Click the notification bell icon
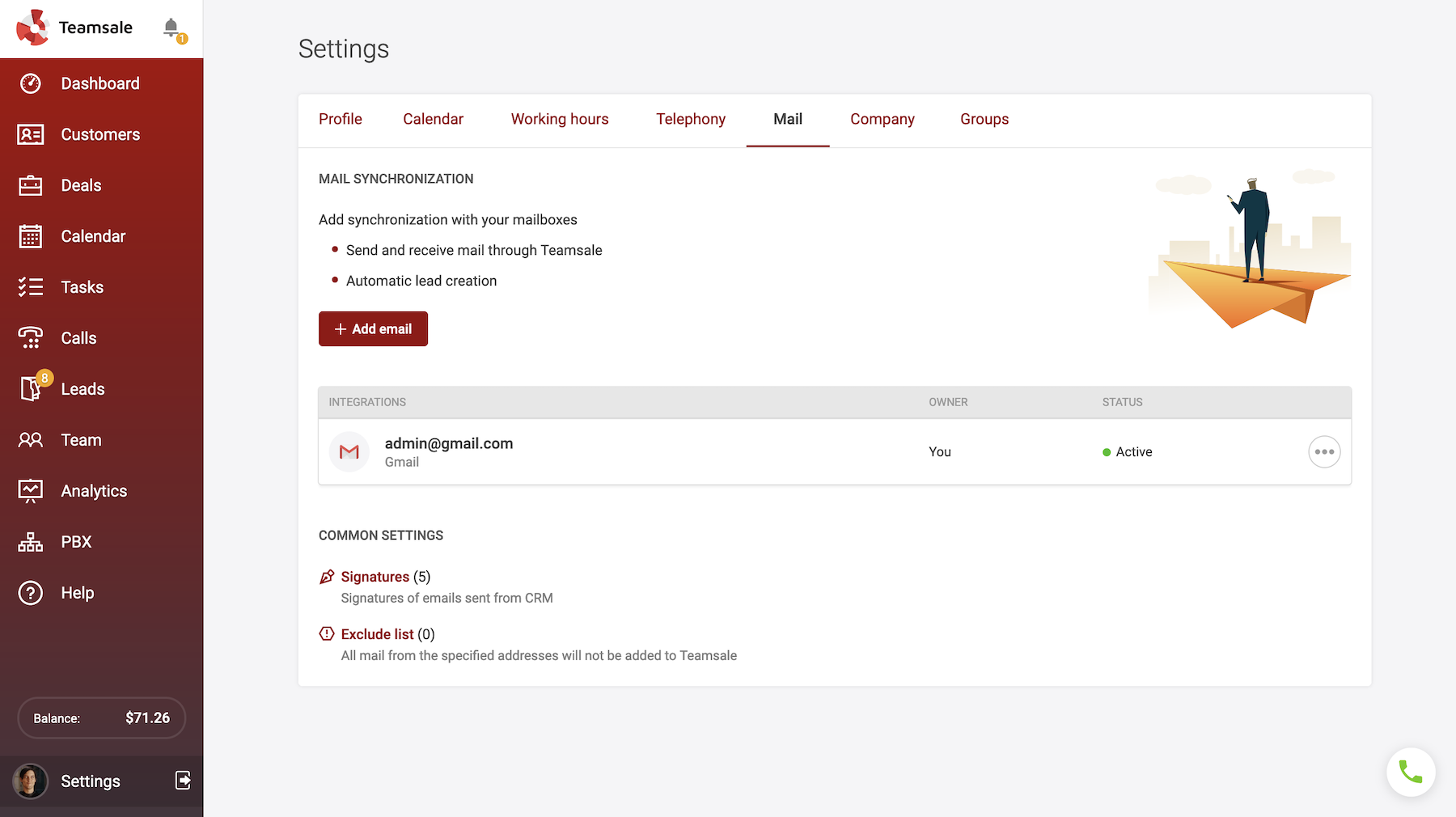 click(171, 28)
